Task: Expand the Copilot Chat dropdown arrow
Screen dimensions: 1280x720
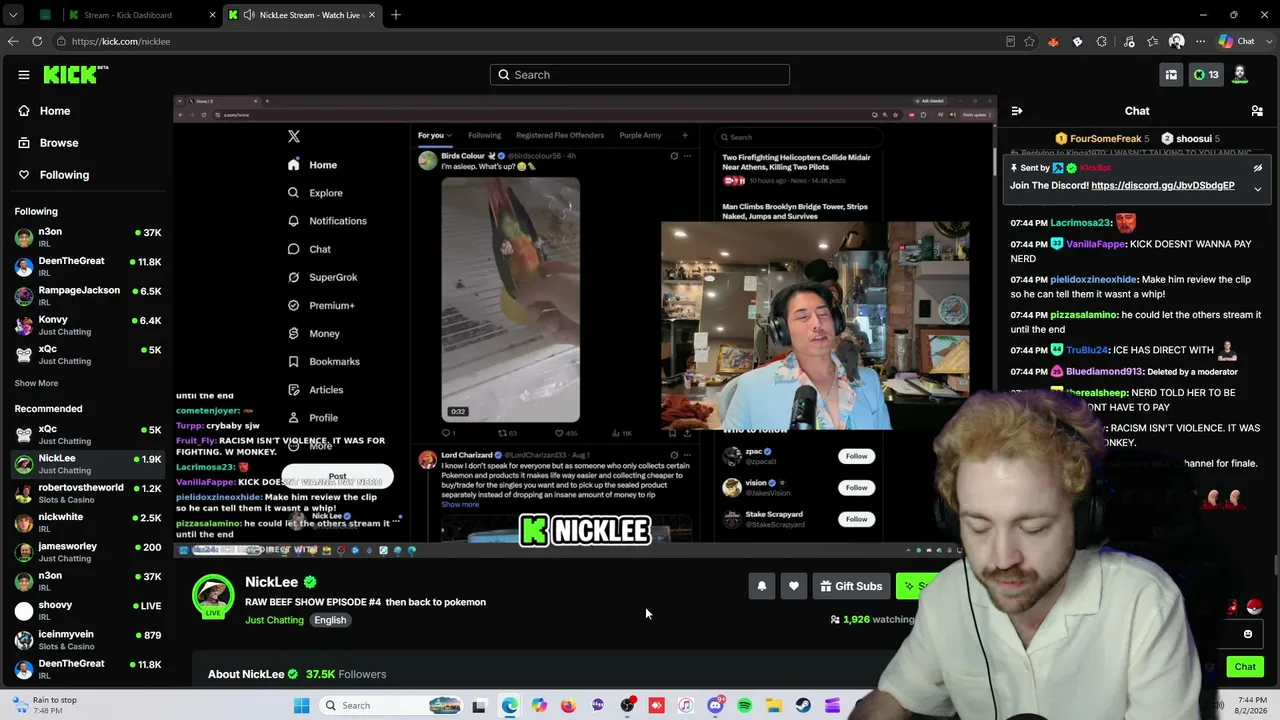Action: pos(1268,41)
